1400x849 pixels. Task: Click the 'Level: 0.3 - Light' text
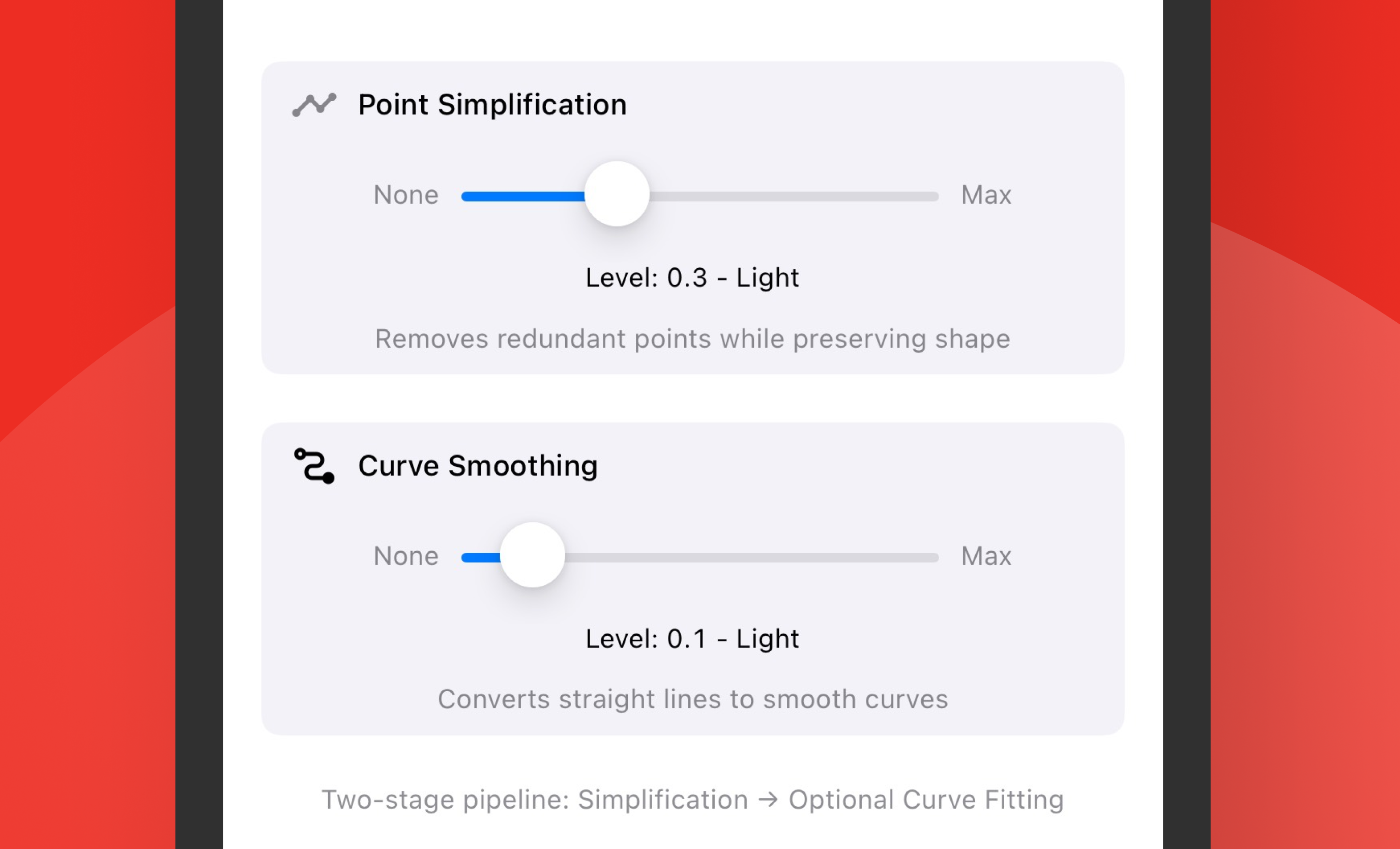coord(692,278)
